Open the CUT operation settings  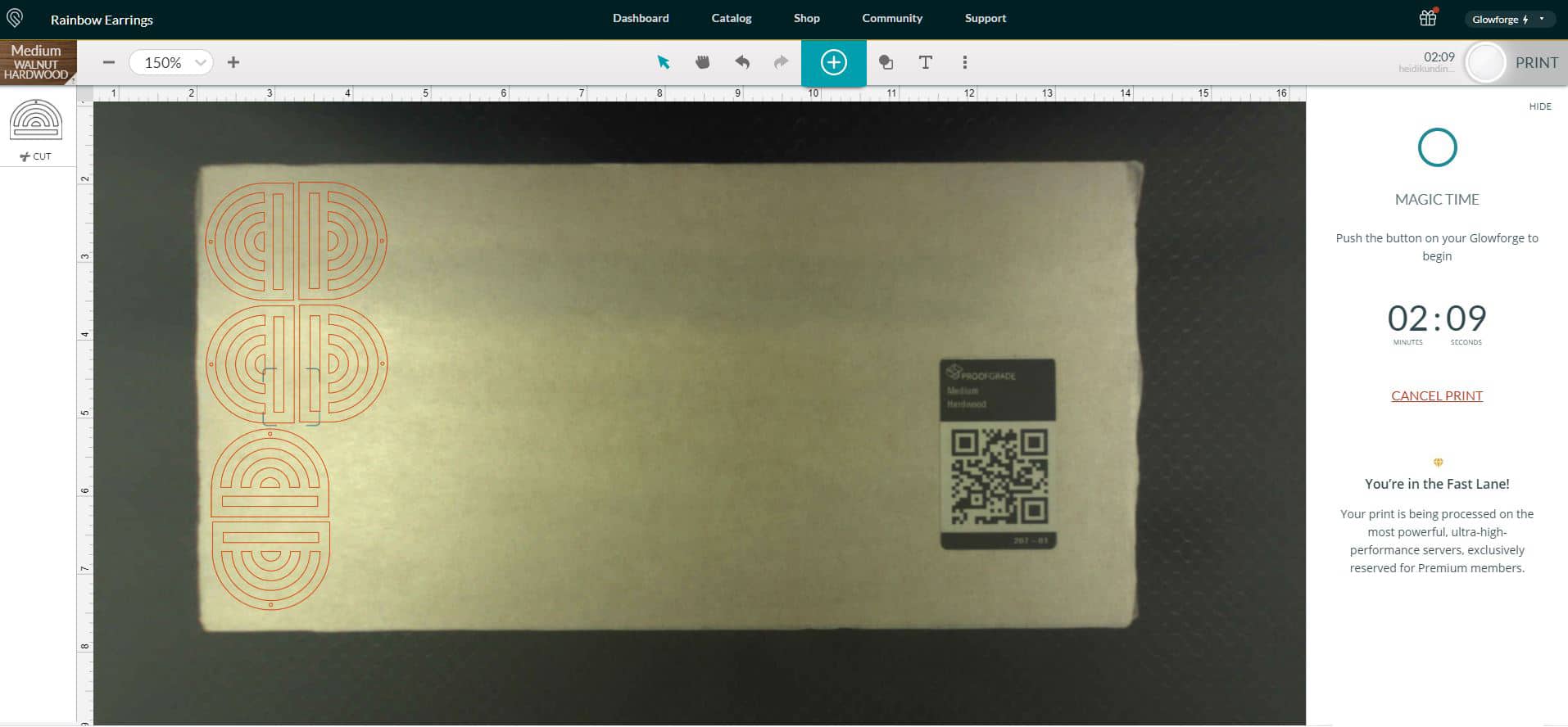(x=36, y=156)
